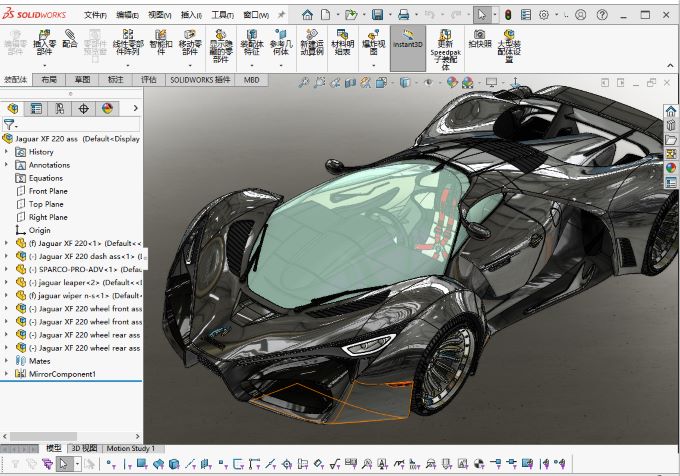Click Zoom to Fit magnifier icon
Image resolution: width=680 pixels, height=476 pixels.
(304, 82)
